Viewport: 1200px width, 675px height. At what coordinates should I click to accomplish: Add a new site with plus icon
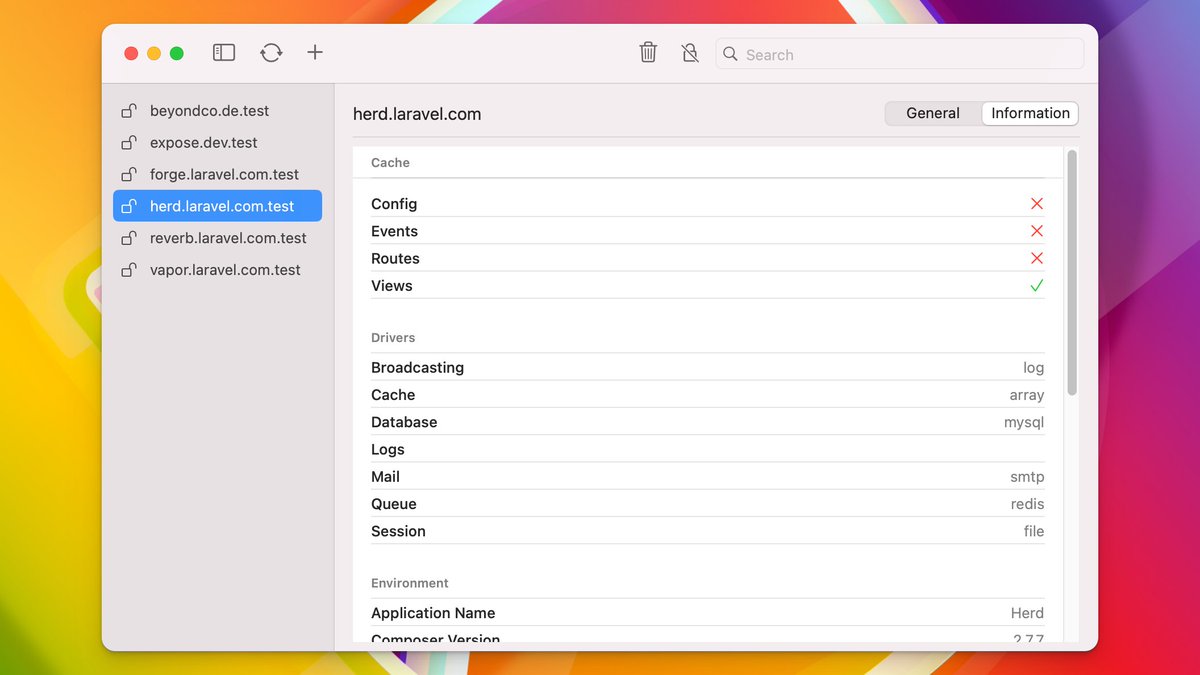(315, 52)
